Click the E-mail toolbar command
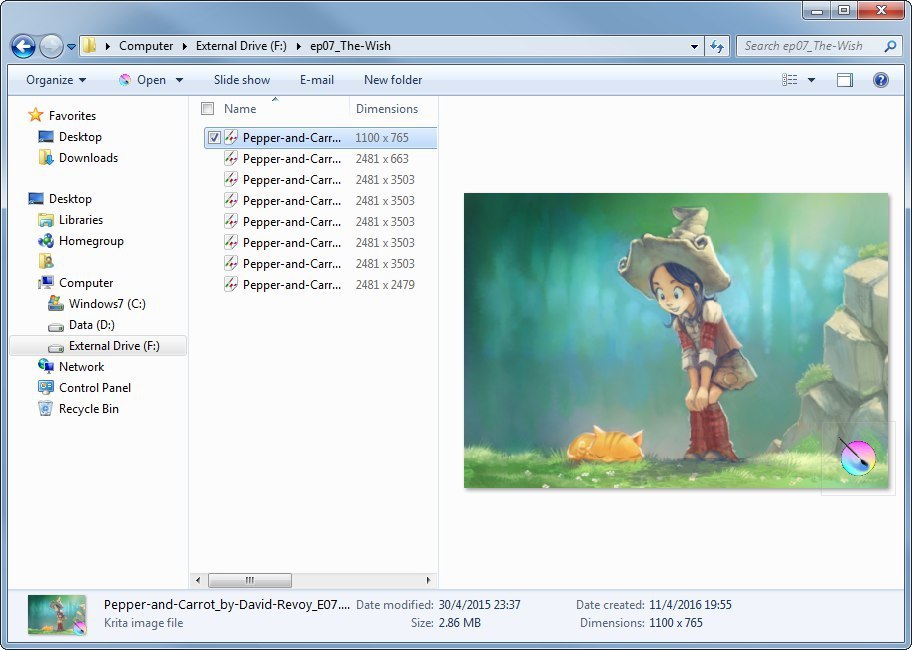The image size is (912, 650). [x=316, y=80]
